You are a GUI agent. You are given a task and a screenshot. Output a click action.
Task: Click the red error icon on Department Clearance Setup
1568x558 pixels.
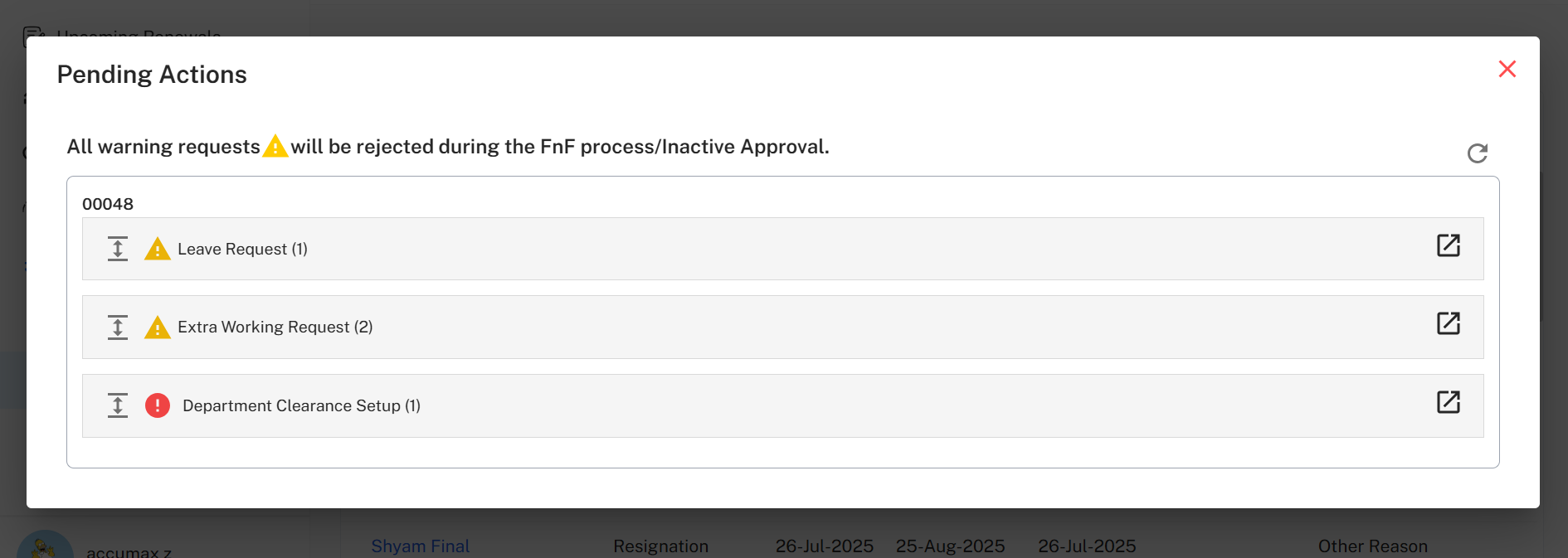[x=158, y=405]
